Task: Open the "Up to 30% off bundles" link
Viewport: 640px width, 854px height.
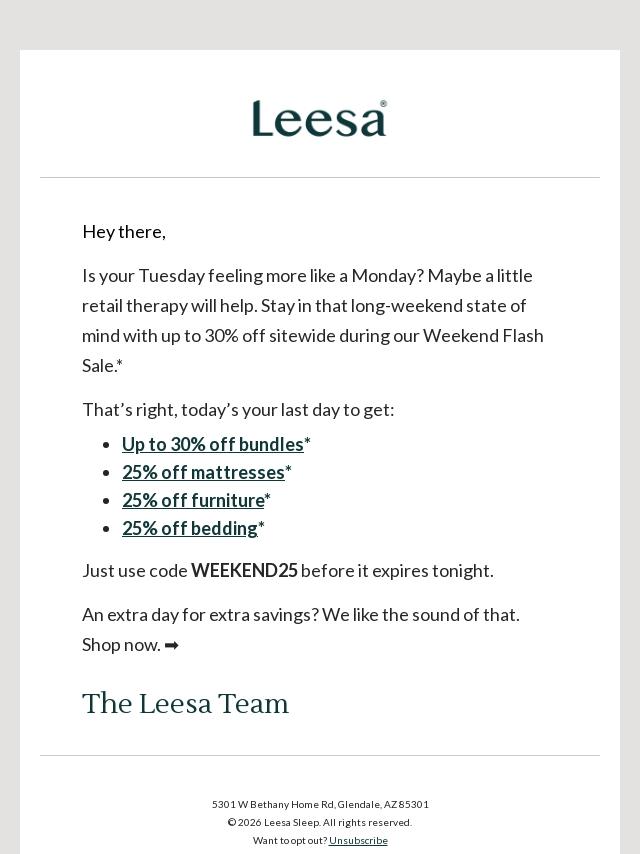Action: (212, 444)
